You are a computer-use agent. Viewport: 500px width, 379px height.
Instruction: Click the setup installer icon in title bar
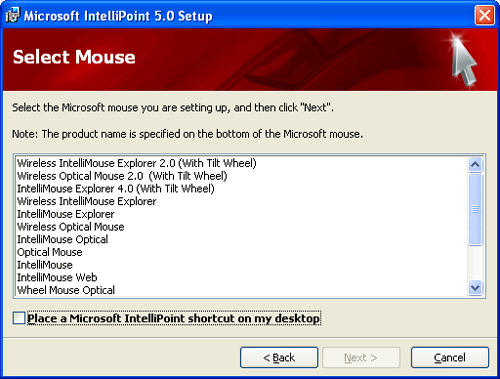point(13,15)
